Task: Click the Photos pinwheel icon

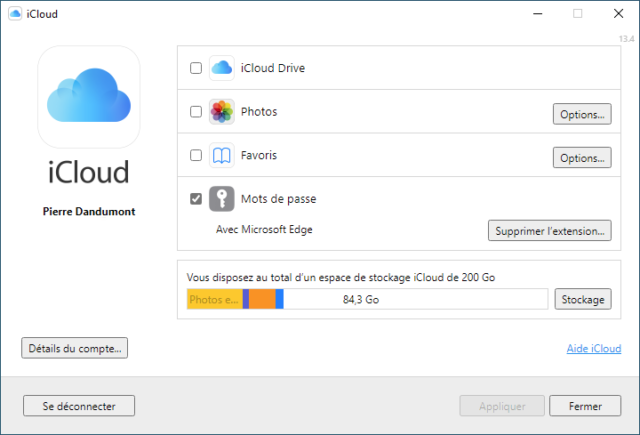Action: [222, 111]
